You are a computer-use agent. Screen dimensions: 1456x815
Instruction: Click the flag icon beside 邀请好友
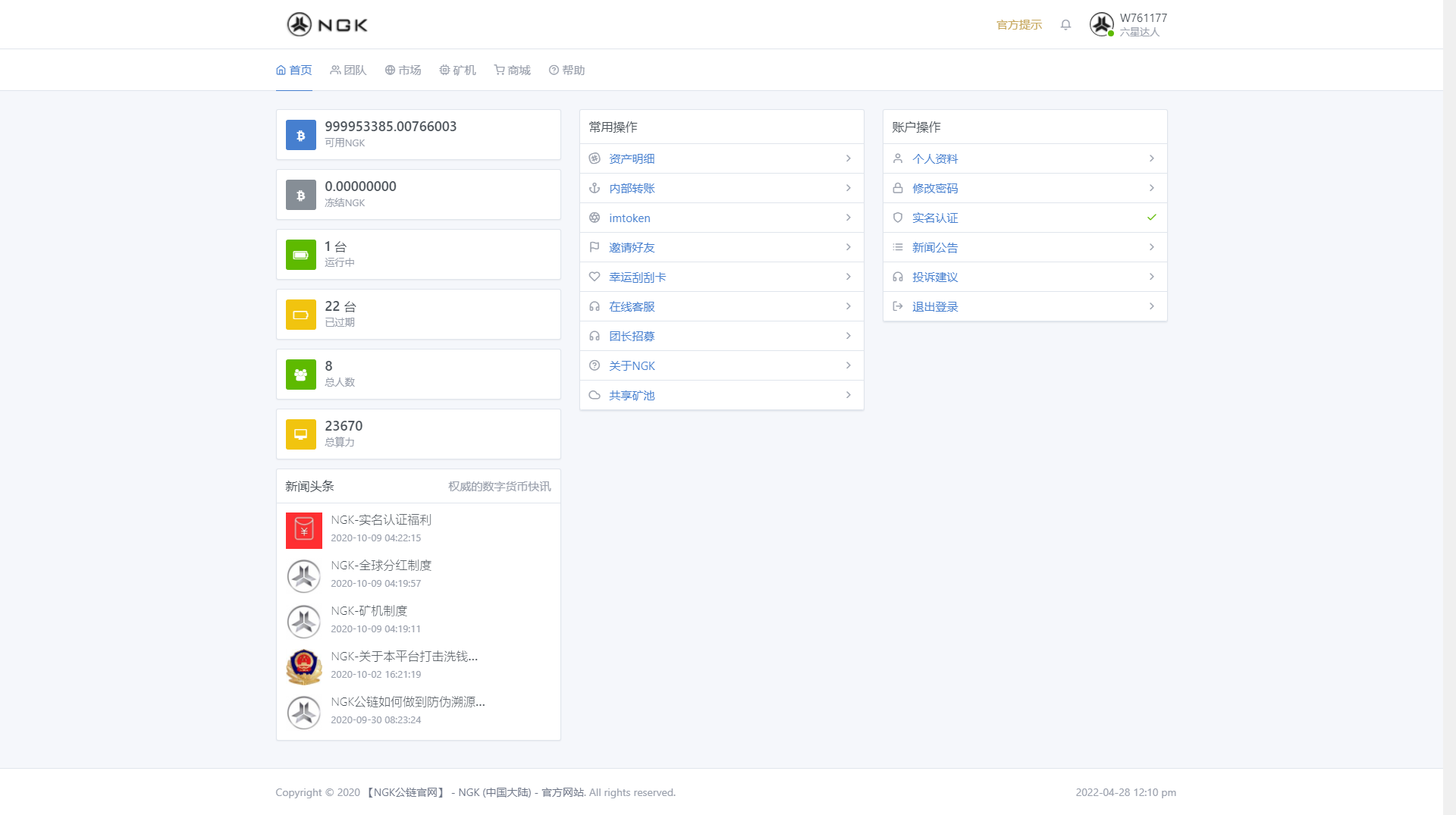(x=595, y=247)
